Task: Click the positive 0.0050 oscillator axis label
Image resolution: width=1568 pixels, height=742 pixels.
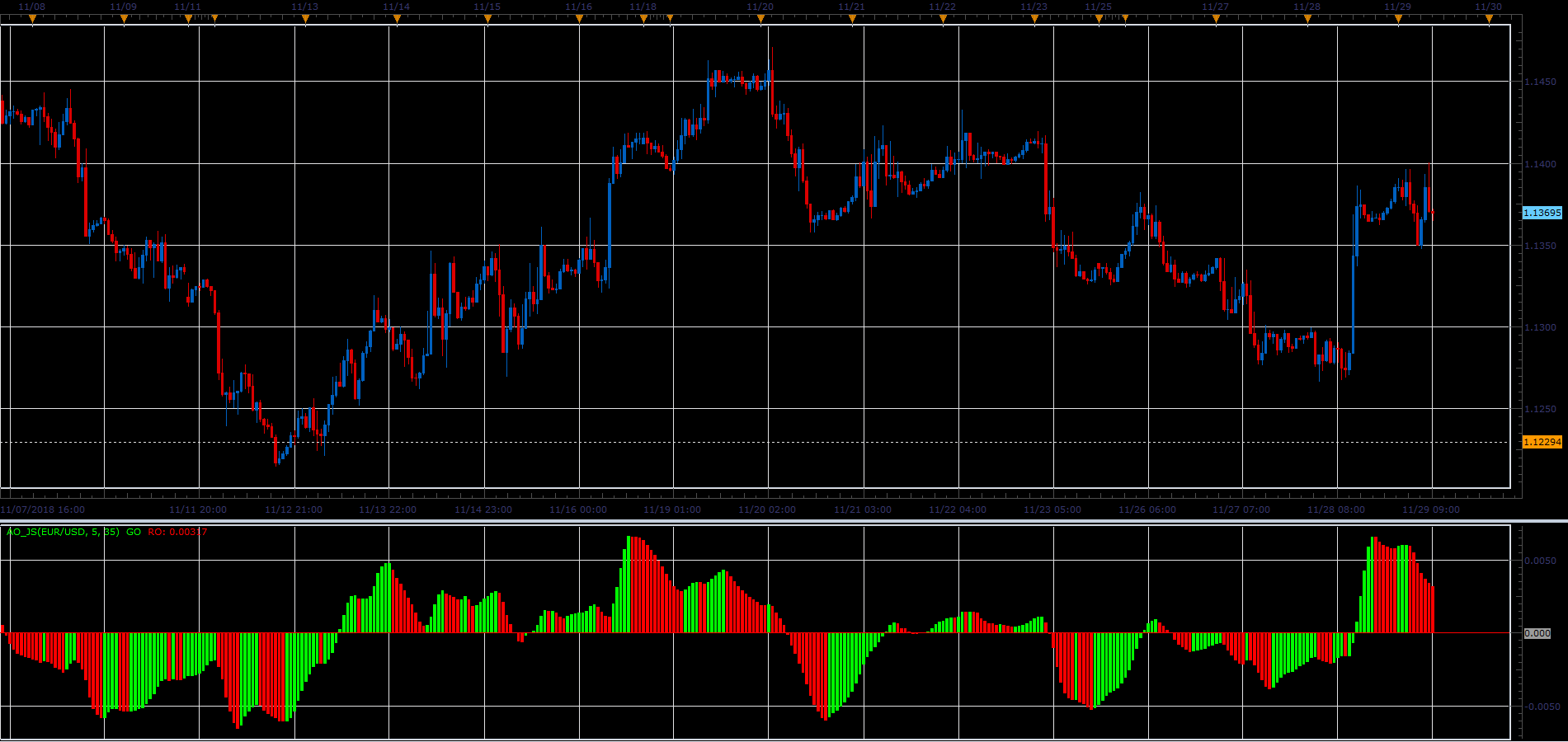Action: tap(1541, 561)
